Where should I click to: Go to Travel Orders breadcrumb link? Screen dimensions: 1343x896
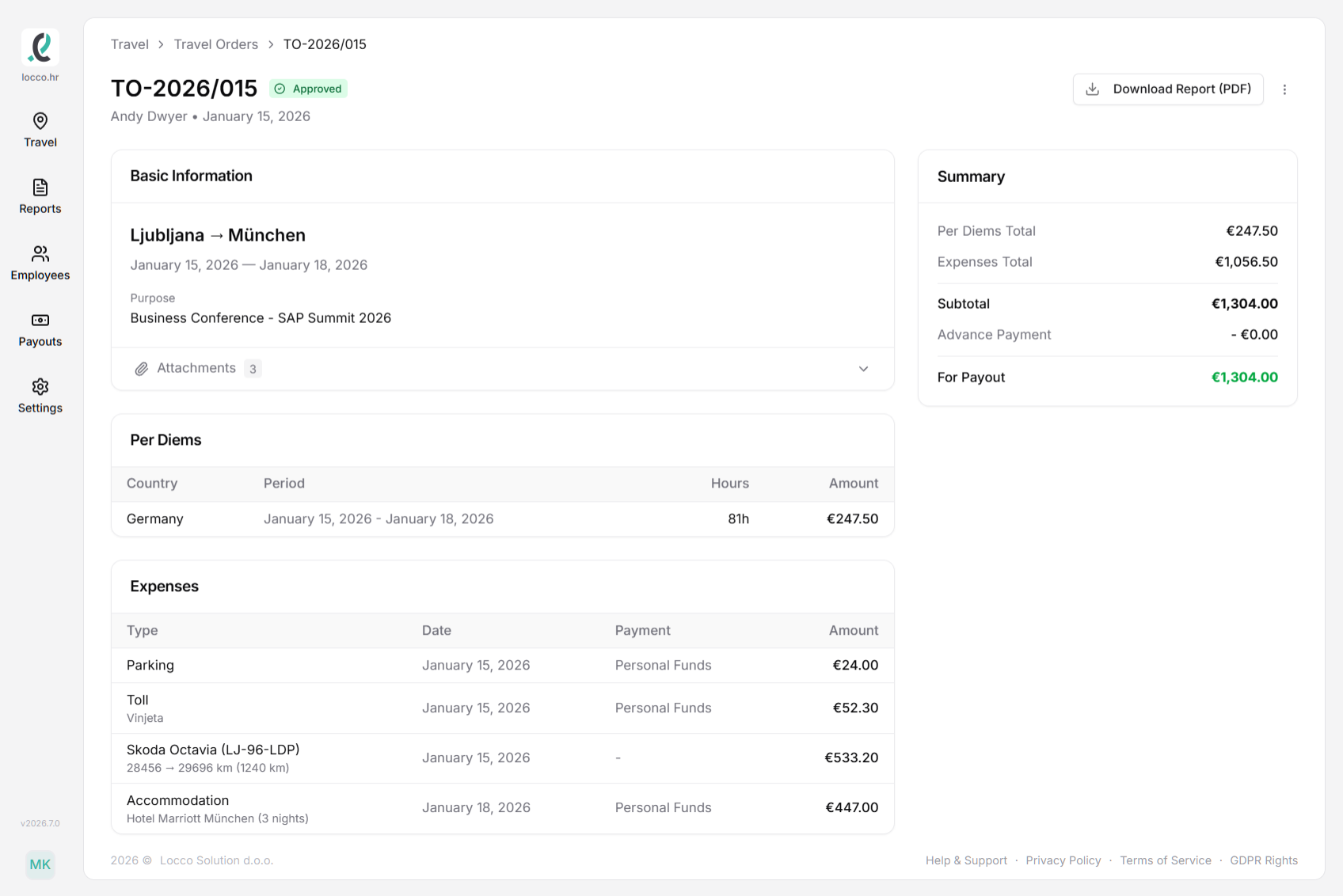pos(216,44)
